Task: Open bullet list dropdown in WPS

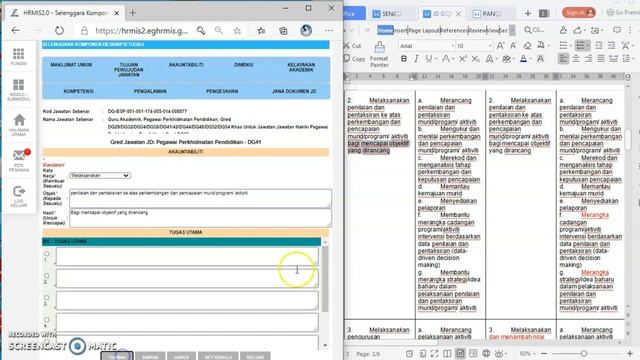Action: 570,46
